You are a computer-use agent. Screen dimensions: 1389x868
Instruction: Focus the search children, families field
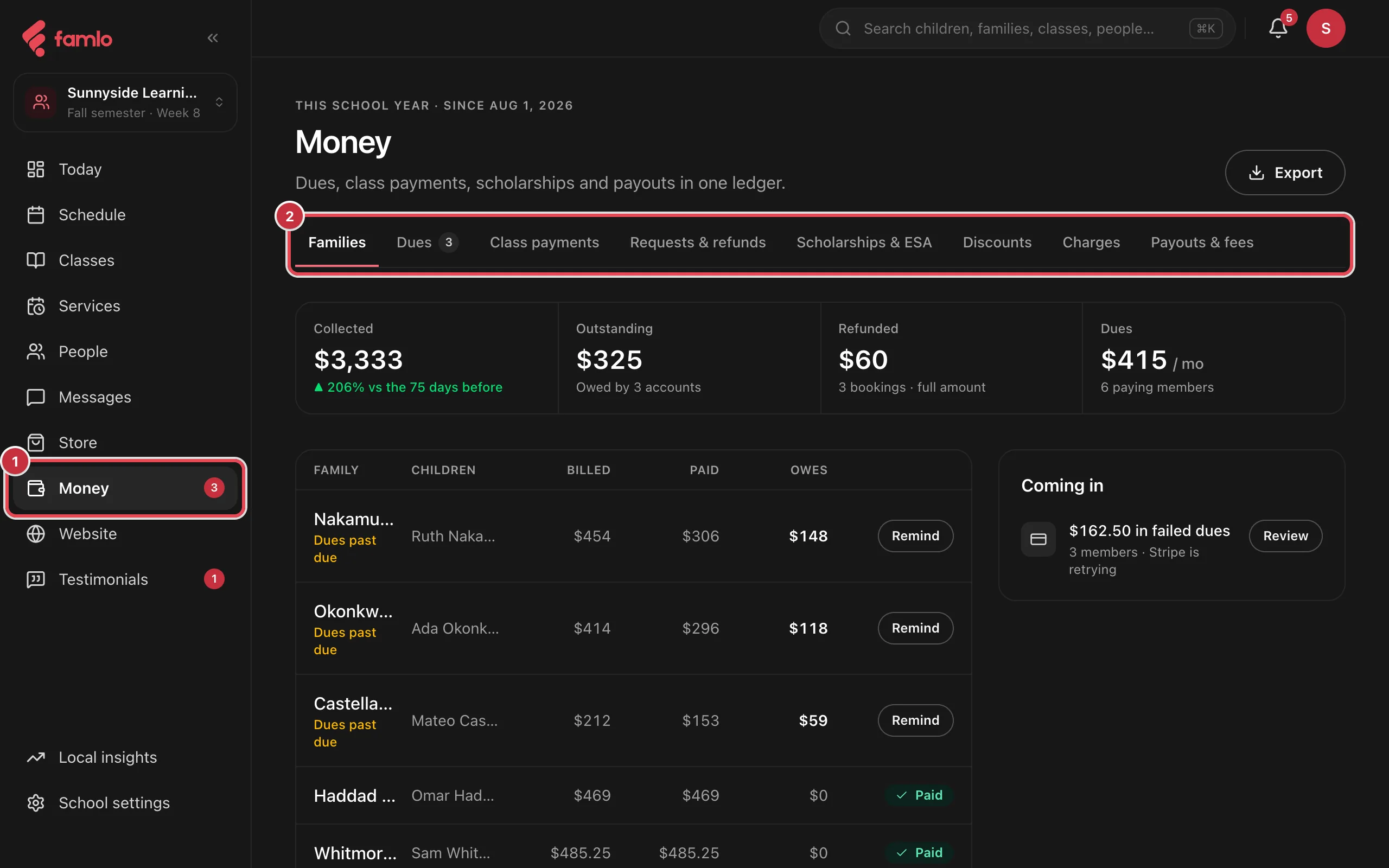tap(1027, 28)
